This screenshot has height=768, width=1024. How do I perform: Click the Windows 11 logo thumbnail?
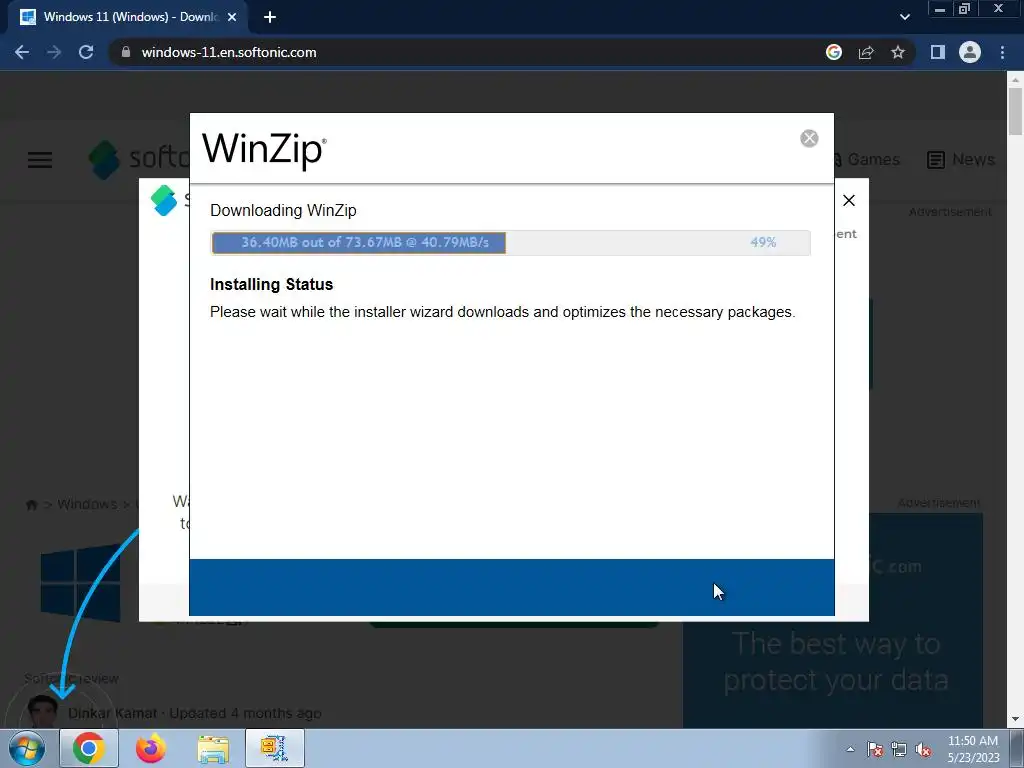tap(80, 583)
